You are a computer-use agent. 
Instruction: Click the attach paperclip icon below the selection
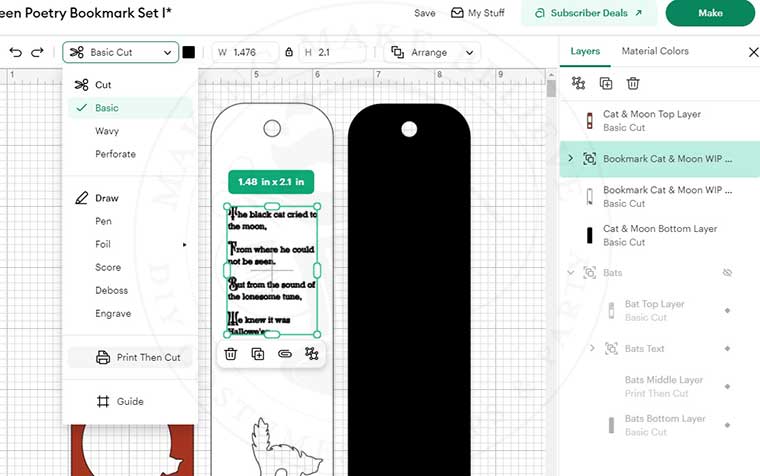[x=285, y=353]
